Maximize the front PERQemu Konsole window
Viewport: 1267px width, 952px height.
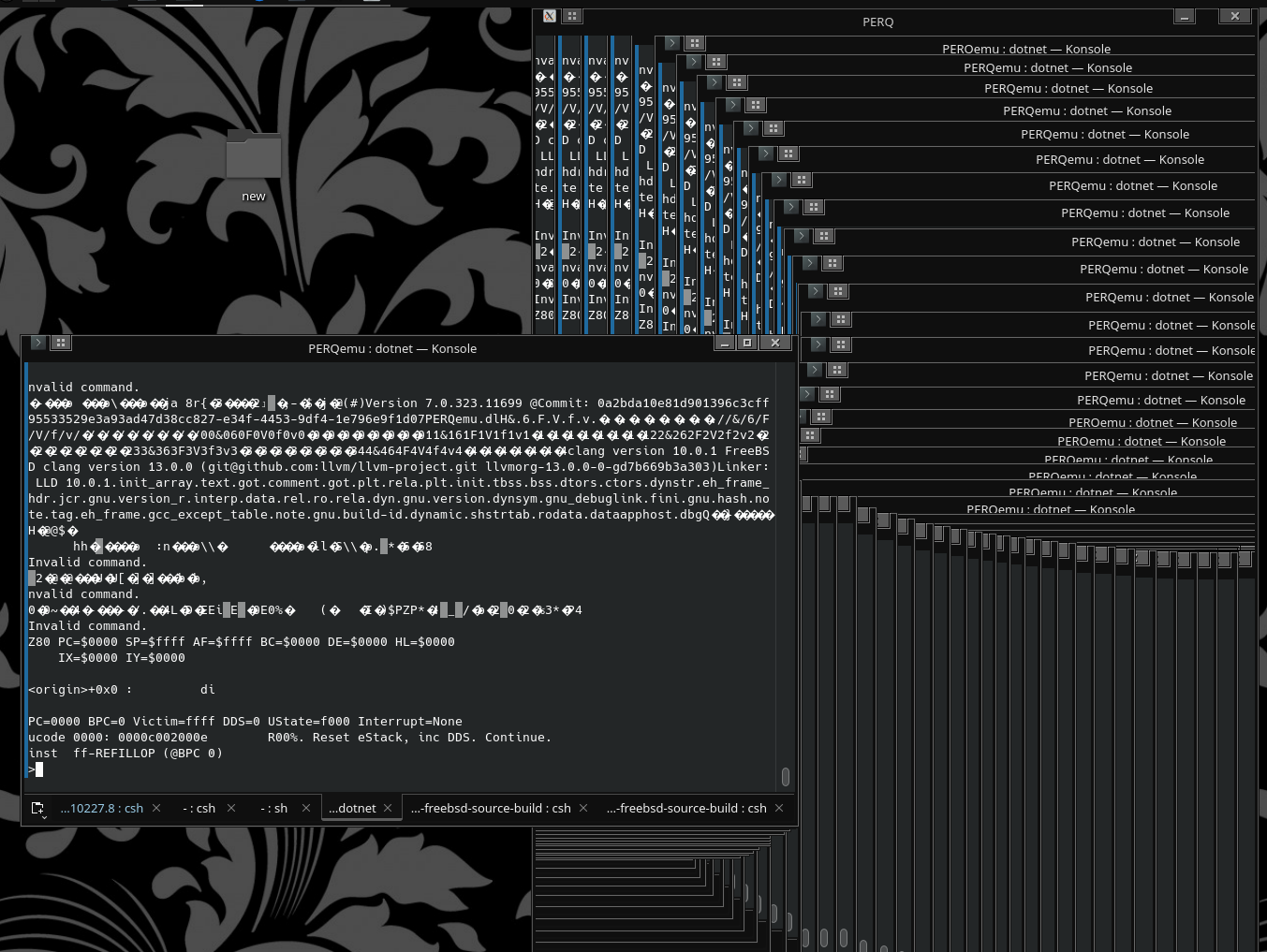(x=747, y=343)
